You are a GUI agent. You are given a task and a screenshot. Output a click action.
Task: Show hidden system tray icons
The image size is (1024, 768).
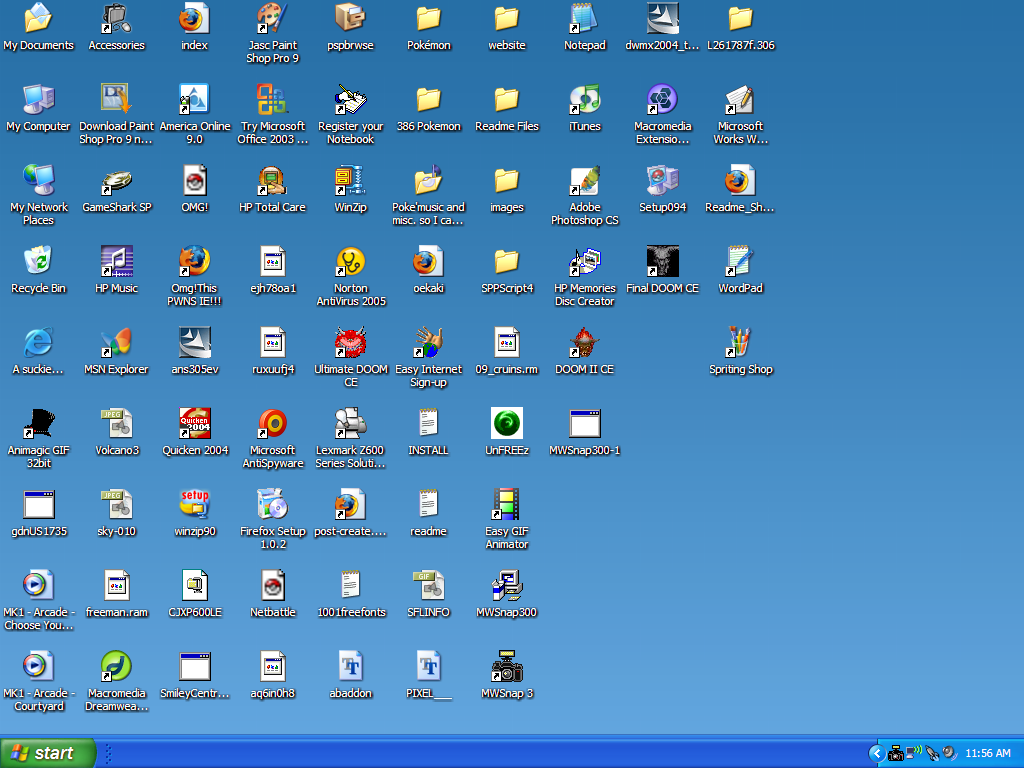(876, 754)
